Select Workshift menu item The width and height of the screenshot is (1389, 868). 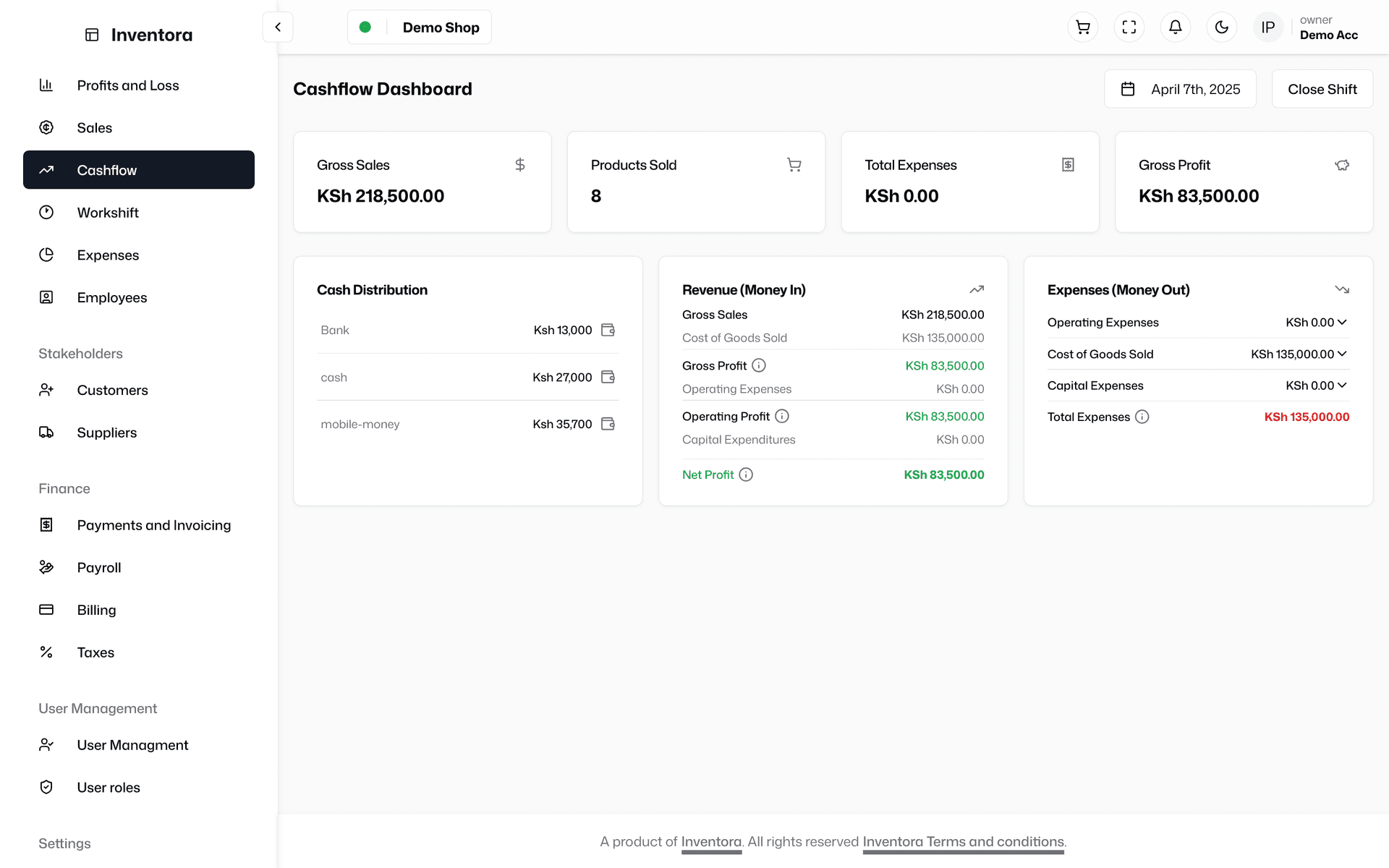[139, 213]
